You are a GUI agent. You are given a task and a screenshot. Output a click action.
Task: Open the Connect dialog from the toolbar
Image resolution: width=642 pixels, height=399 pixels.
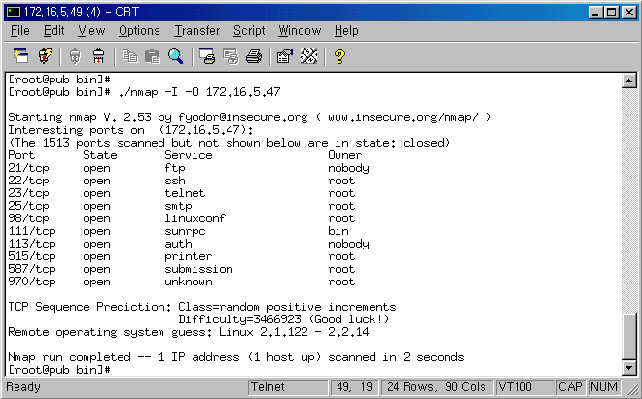coord(21,56)
